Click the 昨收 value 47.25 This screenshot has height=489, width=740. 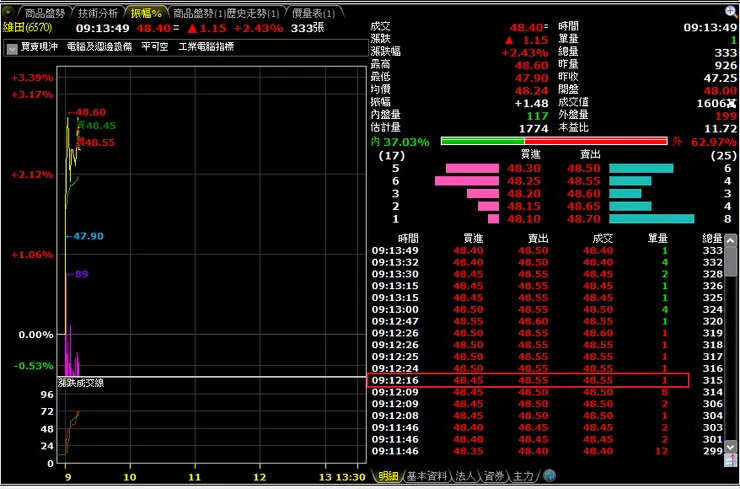tap(720, 78)
